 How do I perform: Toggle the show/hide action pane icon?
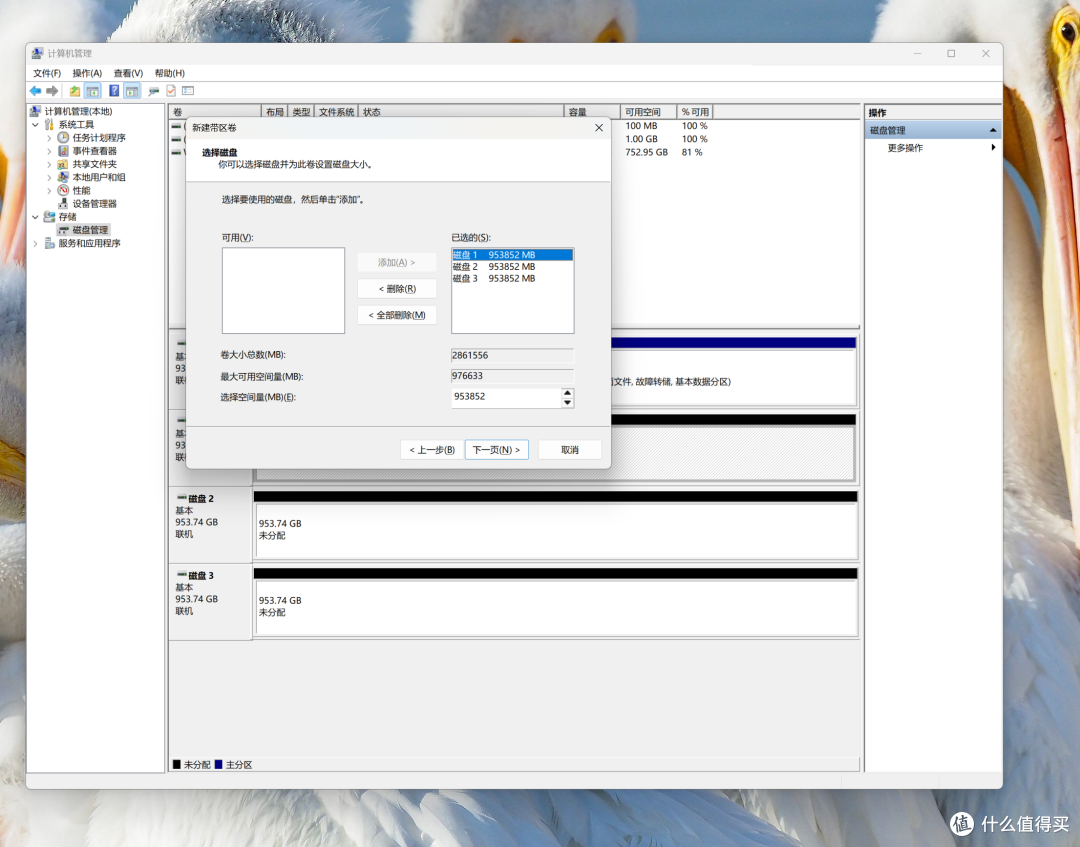click(x=132, y=91)
